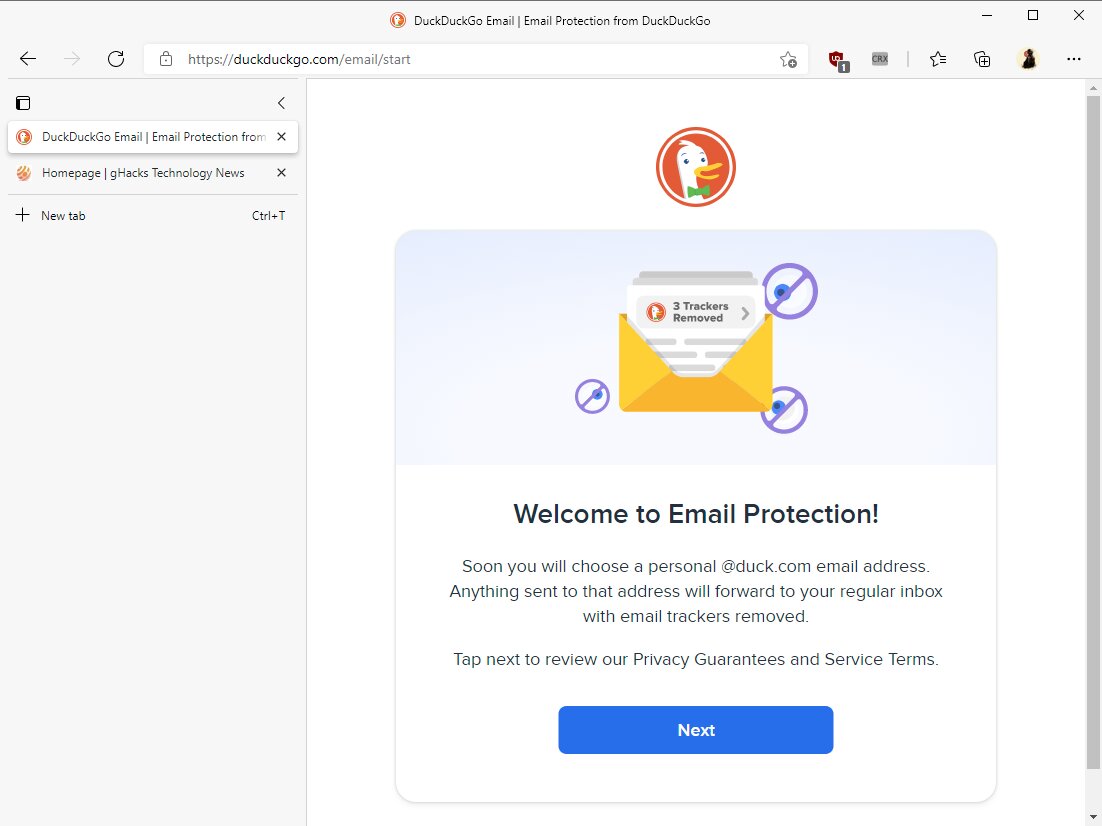Reload the page with refresh icon
This screenshot has height=826, width=1102.
[116, 59]
